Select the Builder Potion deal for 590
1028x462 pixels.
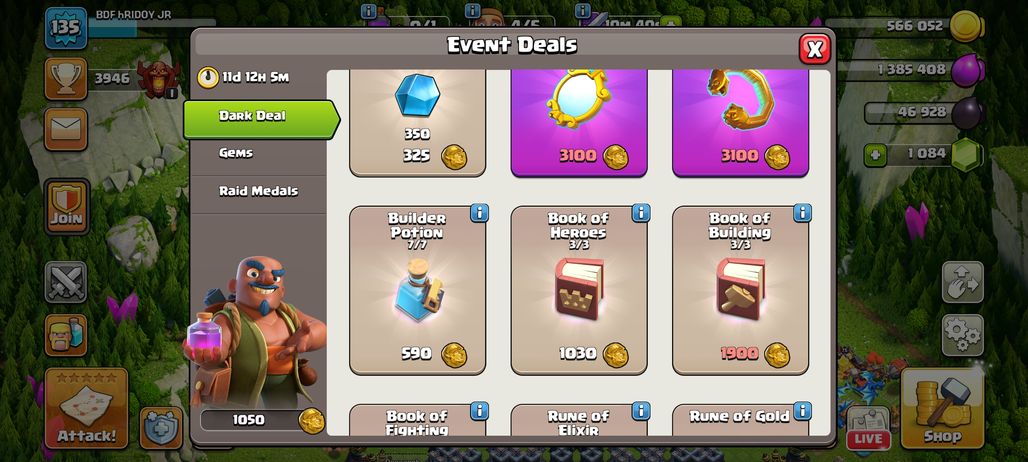417,290
